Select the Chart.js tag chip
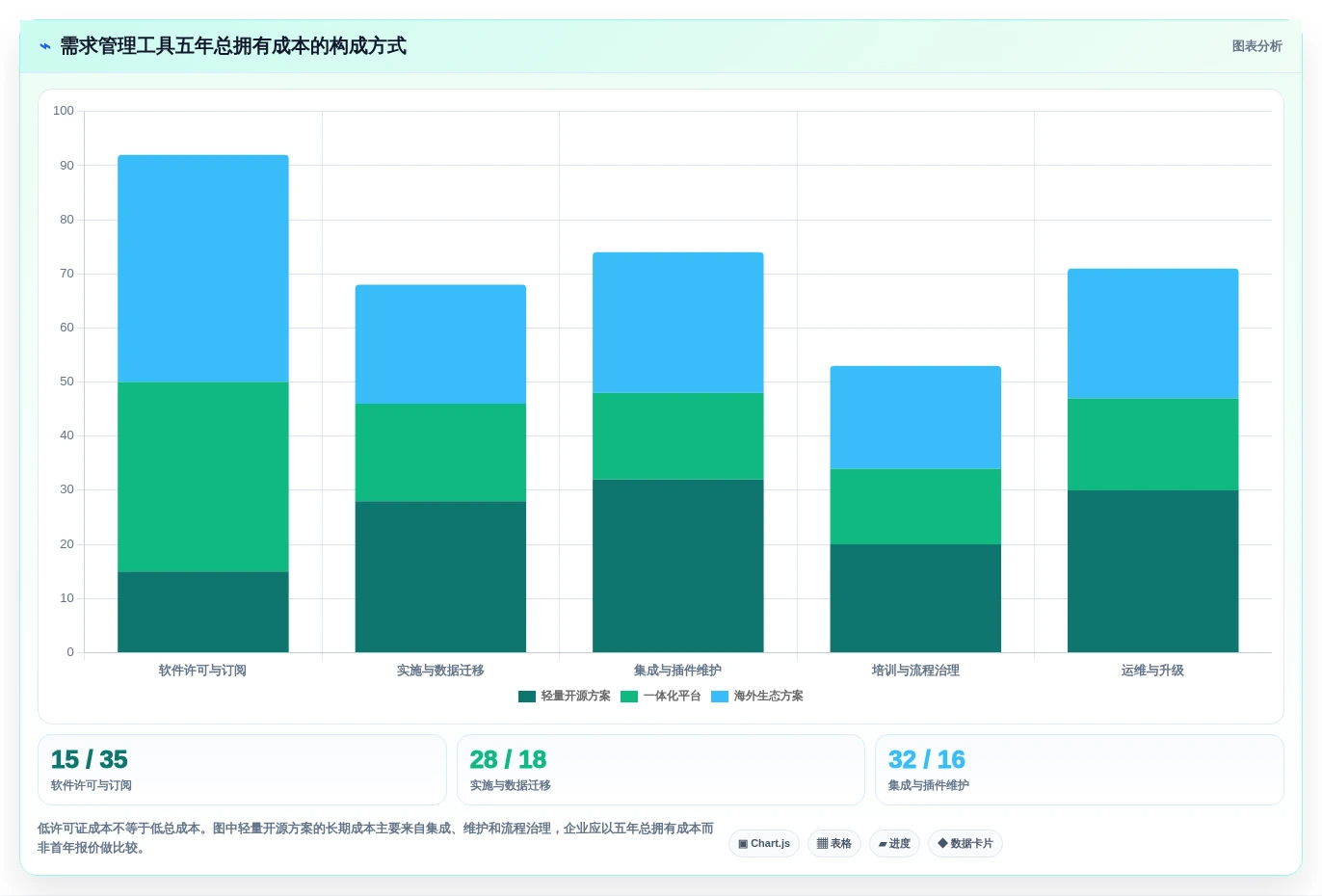Viewport: 1322px width, 896px height. coord(764,844)
